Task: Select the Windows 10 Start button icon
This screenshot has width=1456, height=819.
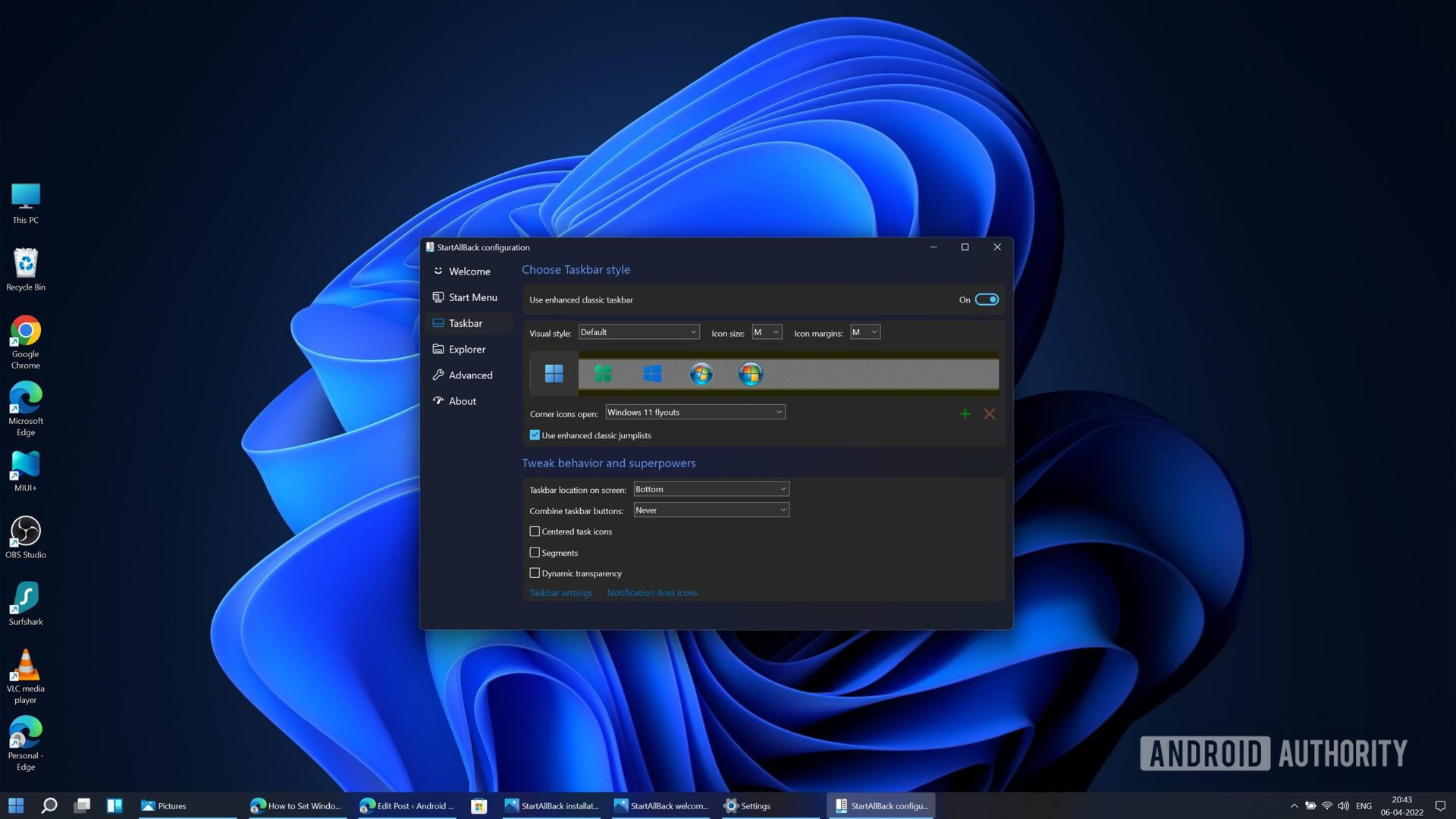Action: [651, 373]
